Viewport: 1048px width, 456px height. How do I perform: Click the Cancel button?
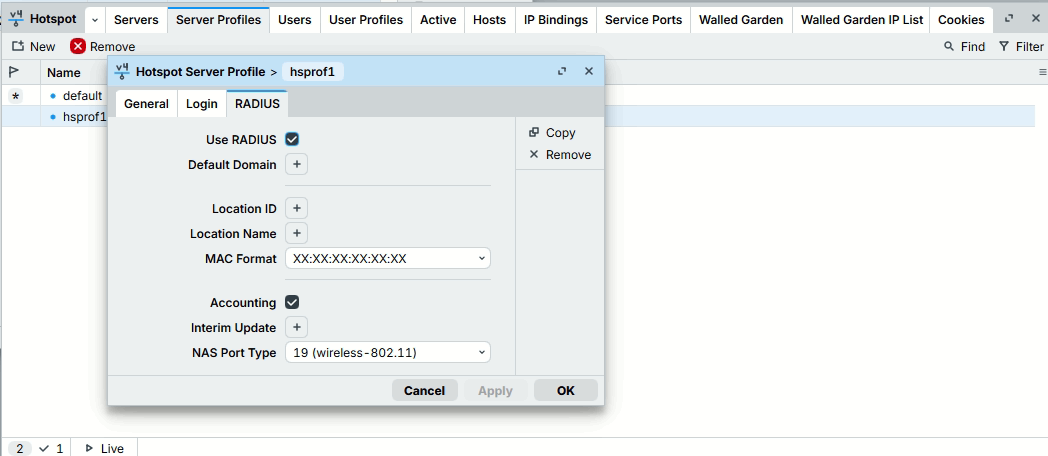(424, 390)
